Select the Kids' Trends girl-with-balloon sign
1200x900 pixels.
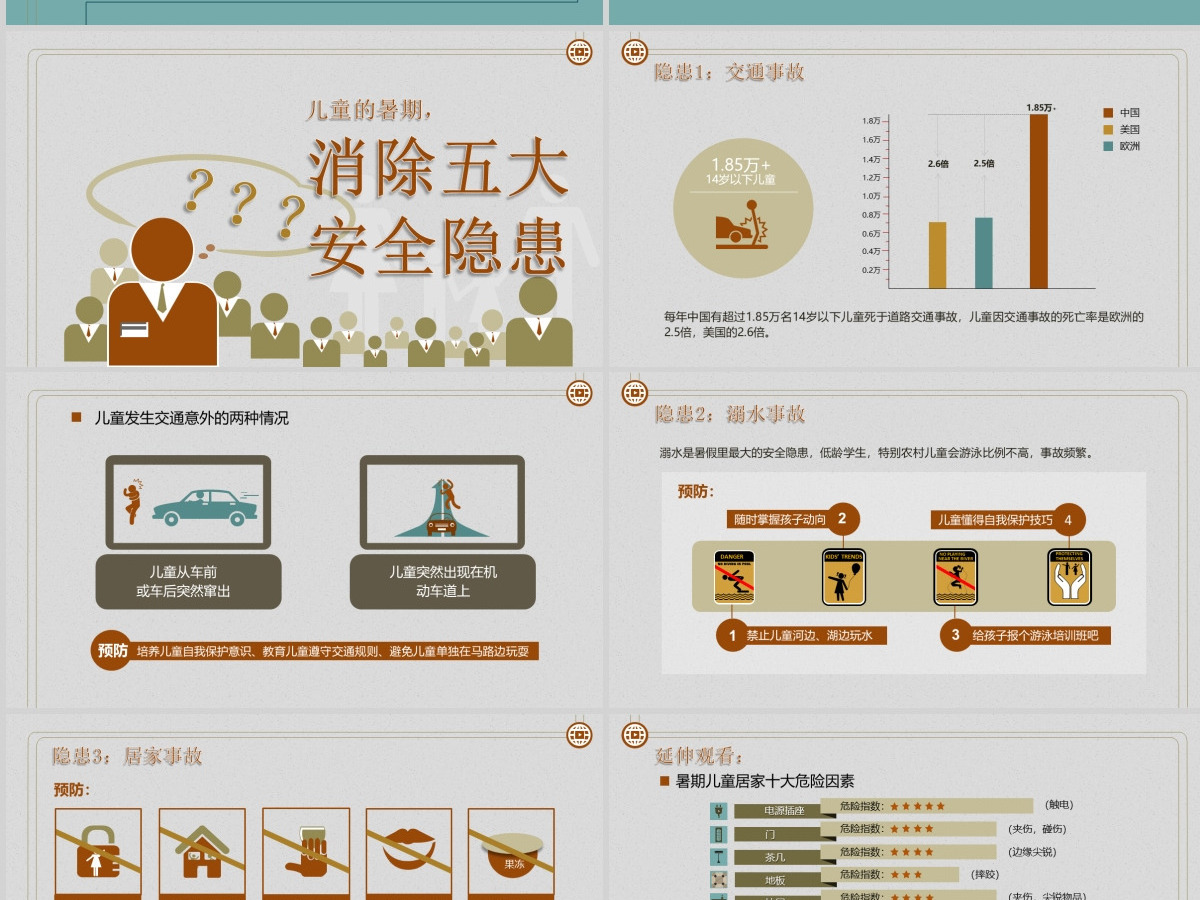(843, 577)
